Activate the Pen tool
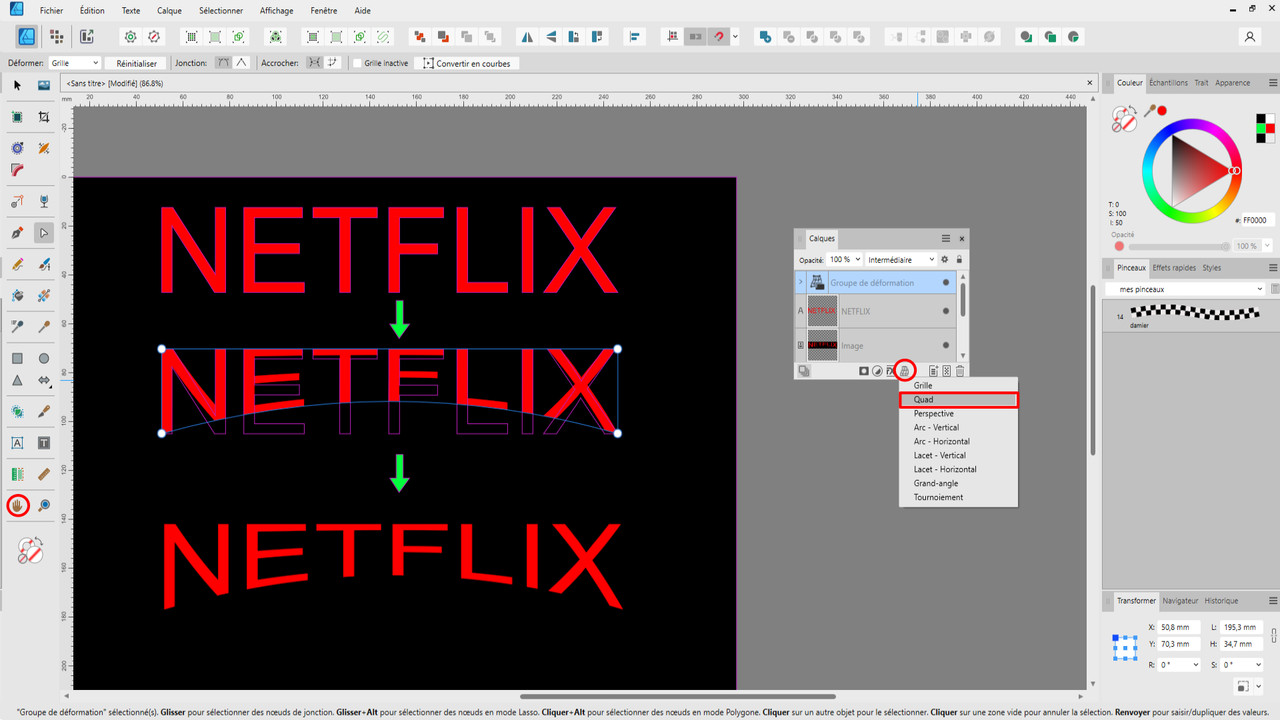The height and width of the screenshot is (720, 1280). tap(17, 233)
